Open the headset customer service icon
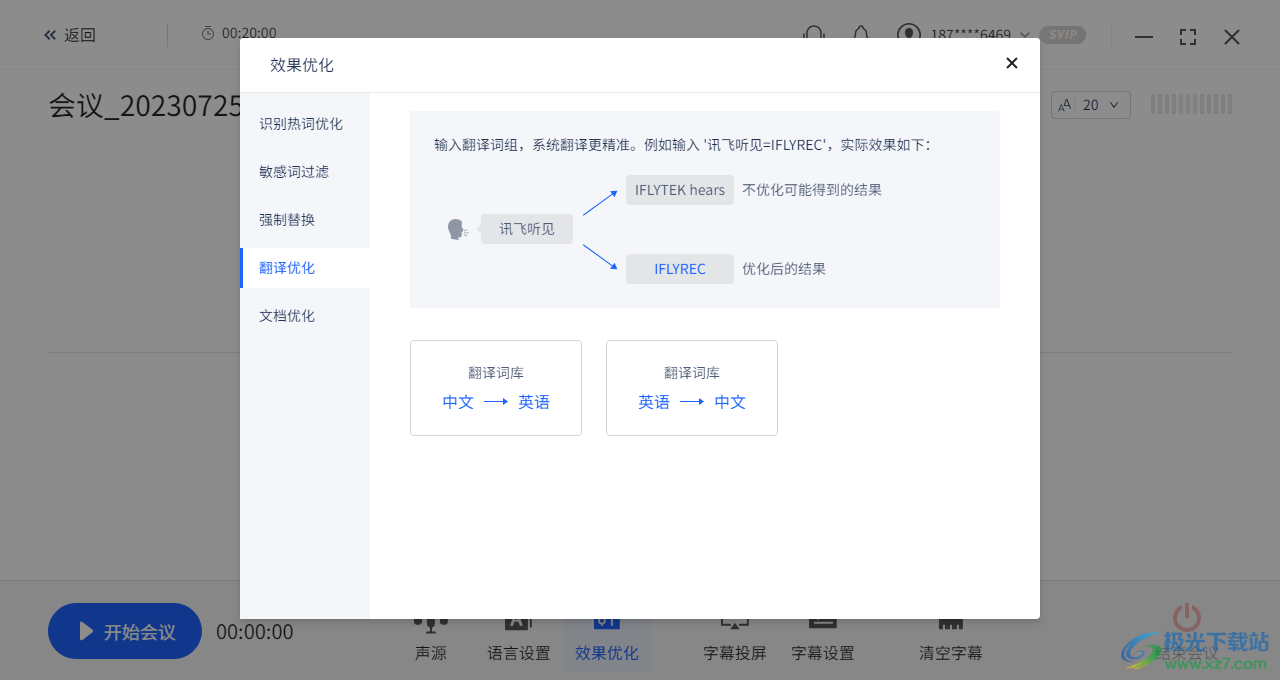This screenshot has width=1280, height=680. 813,34
